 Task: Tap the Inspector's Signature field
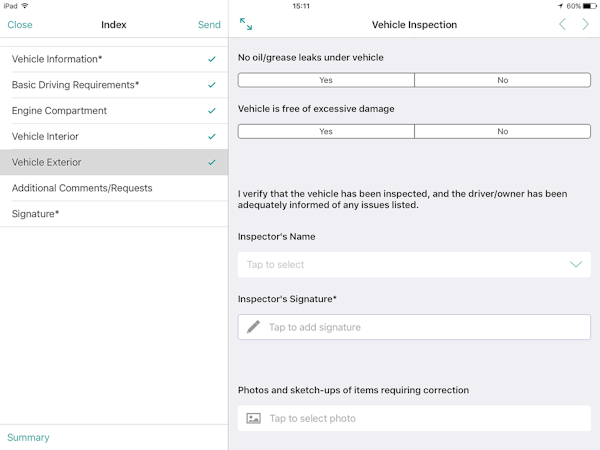click(414, 327)
